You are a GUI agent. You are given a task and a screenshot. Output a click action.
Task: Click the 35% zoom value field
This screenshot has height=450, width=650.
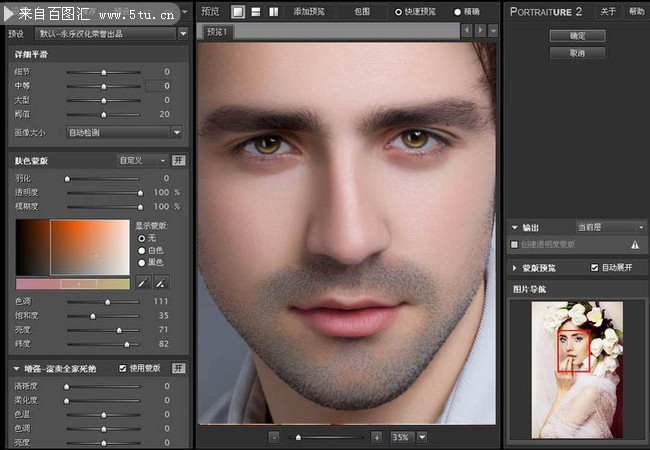(x=403, y=437)
